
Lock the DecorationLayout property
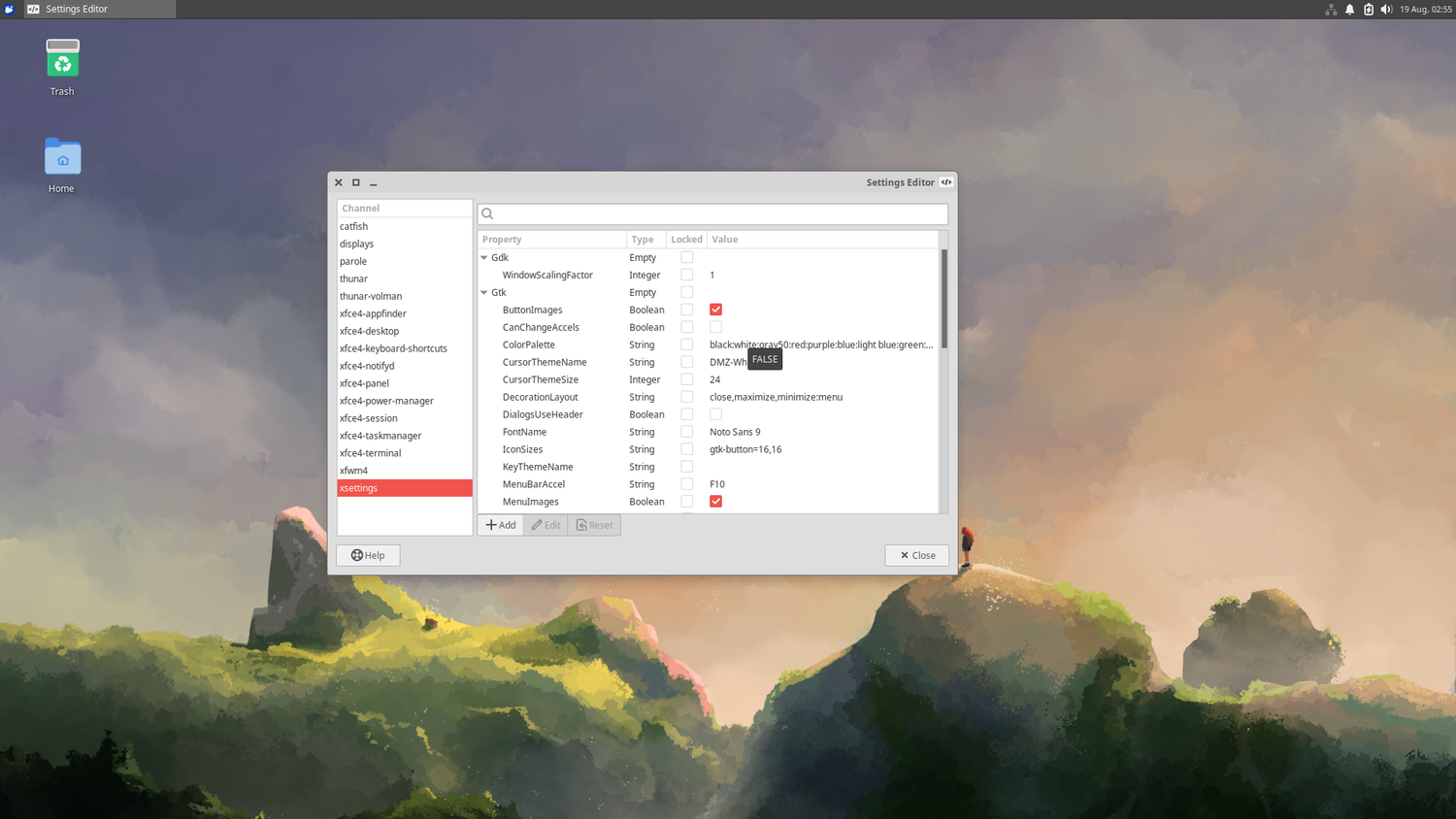686,397
